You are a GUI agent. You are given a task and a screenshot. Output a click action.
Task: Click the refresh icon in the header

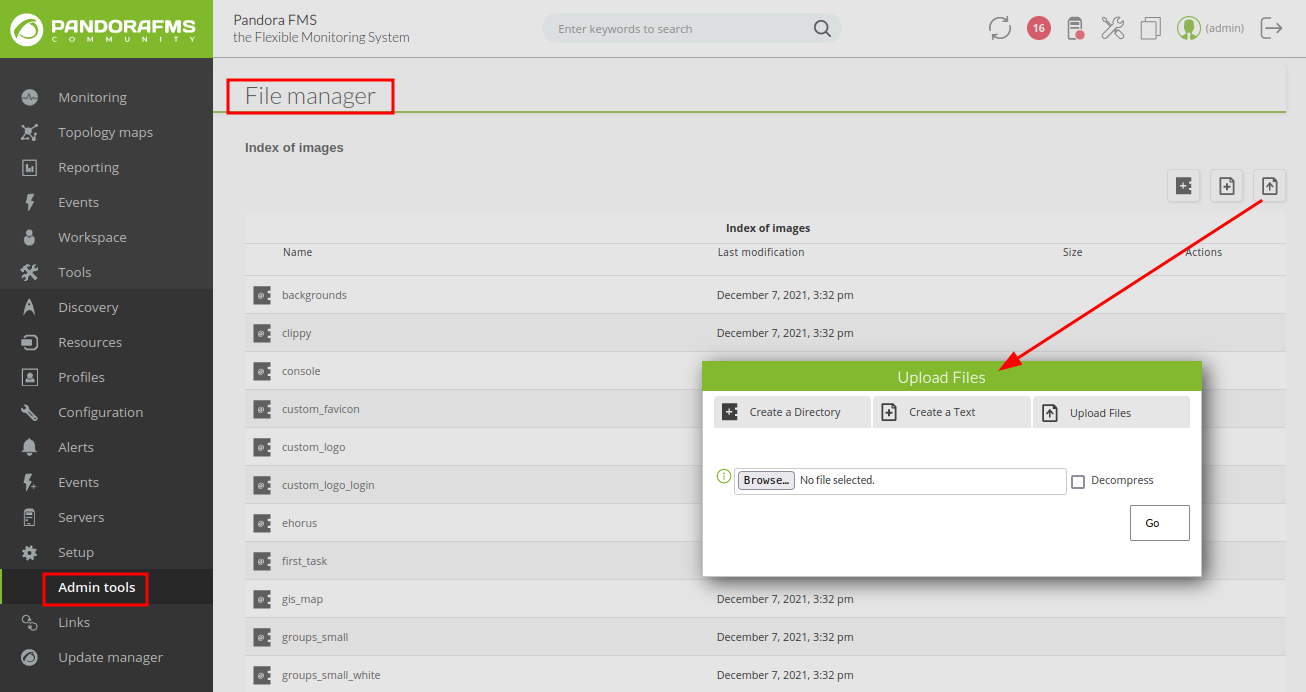coord(1000,28)
